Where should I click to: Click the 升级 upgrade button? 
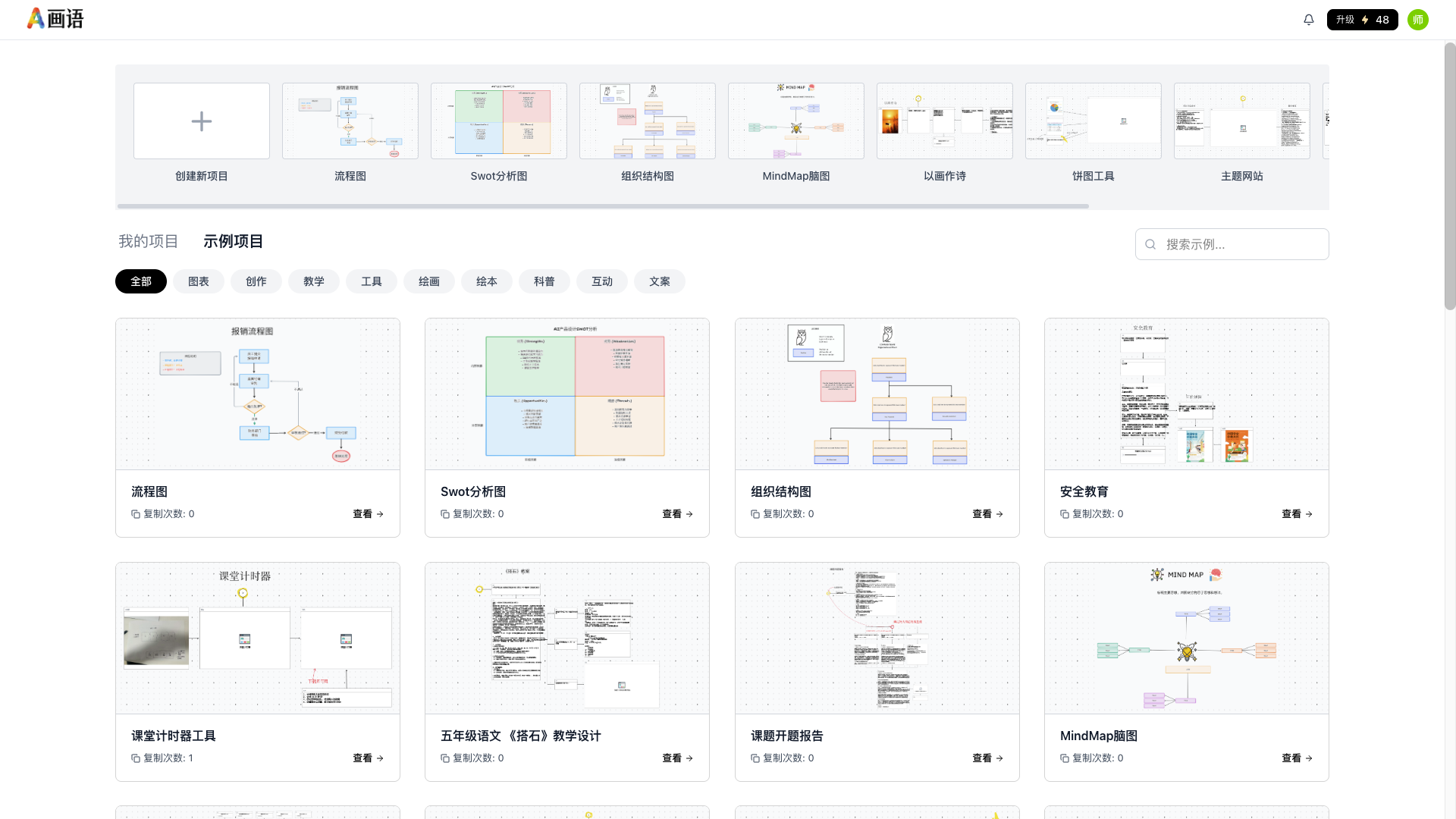coord(1362,20)
